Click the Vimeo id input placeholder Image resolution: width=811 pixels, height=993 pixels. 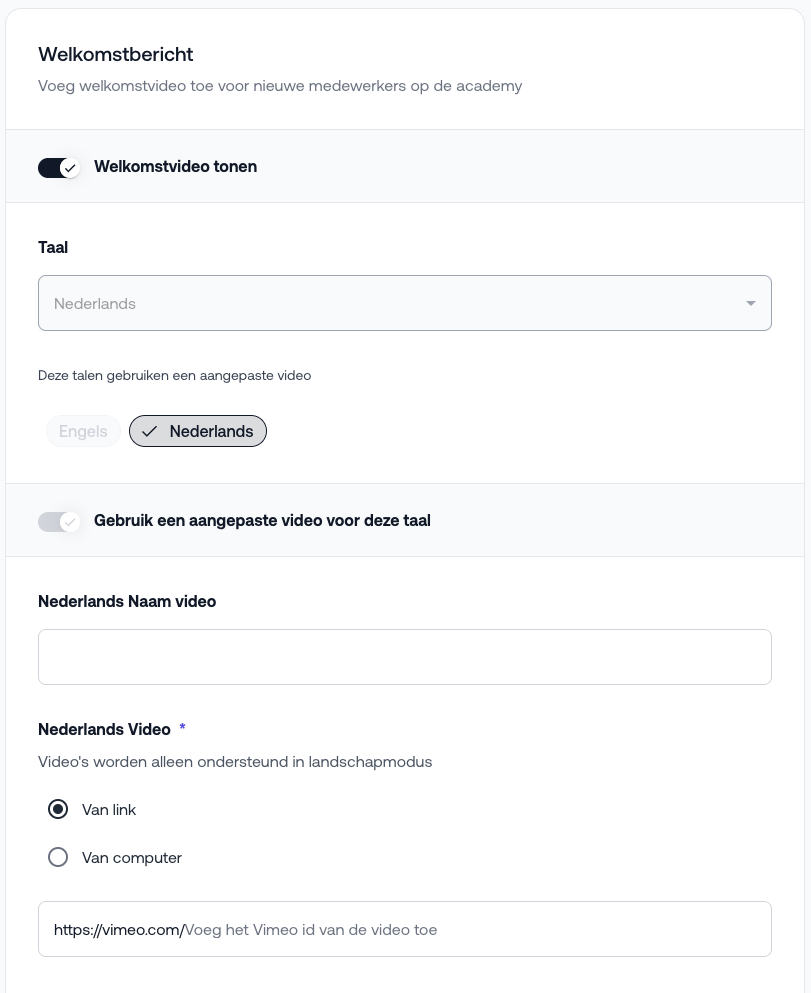[311, 929]
